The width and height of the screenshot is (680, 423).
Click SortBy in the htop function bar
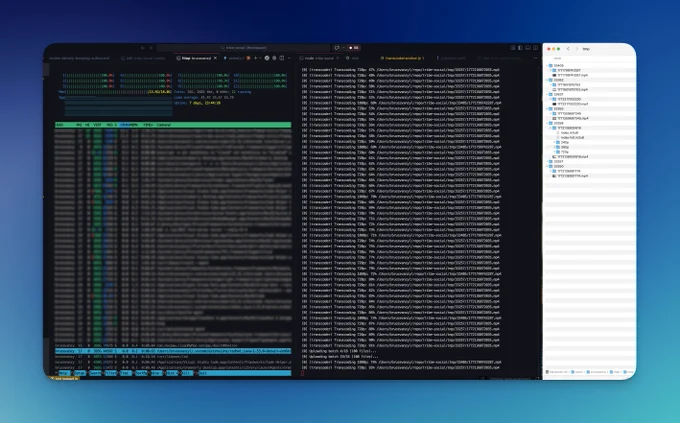click(141, 373)
